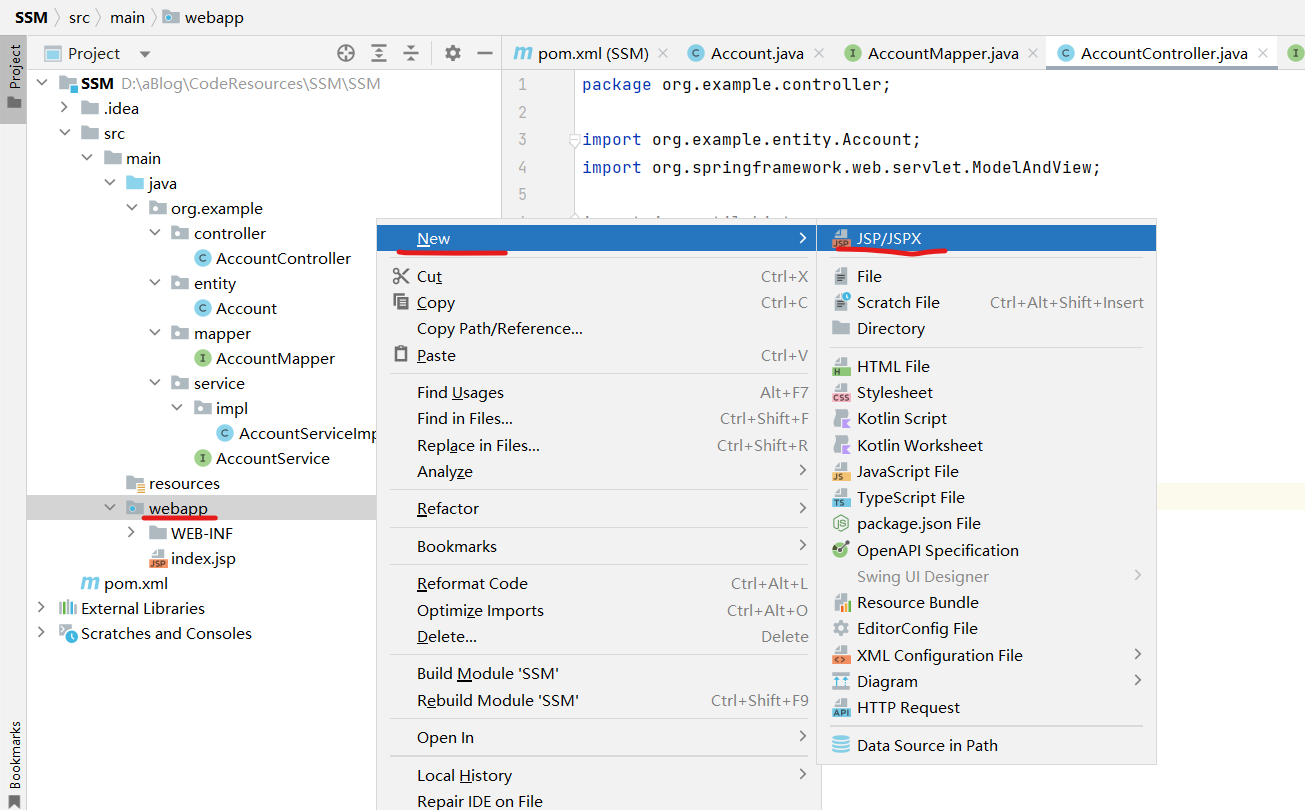This screenshot has width=1305, height=810.
Task: Close the Account.java tab
Action: (x=820, y=53)
